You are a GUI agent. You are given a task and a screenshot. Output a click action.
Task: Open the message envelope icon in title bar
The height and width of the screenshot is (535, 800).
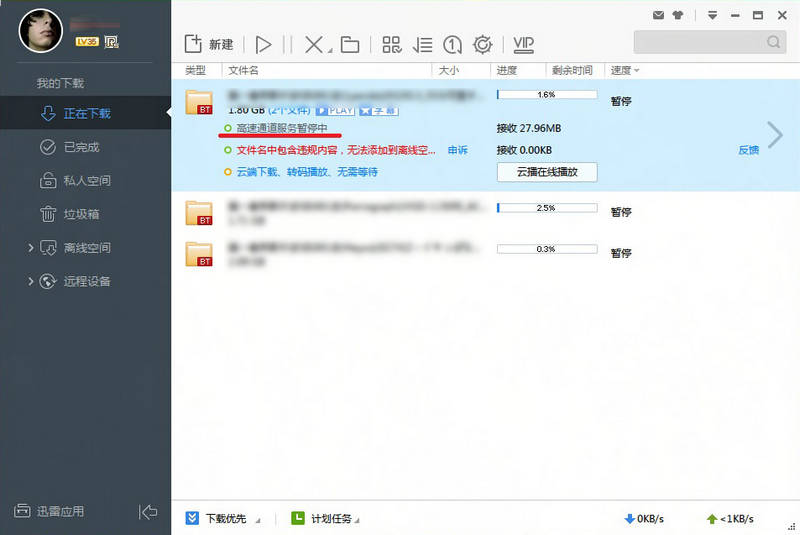click(659, 15)
